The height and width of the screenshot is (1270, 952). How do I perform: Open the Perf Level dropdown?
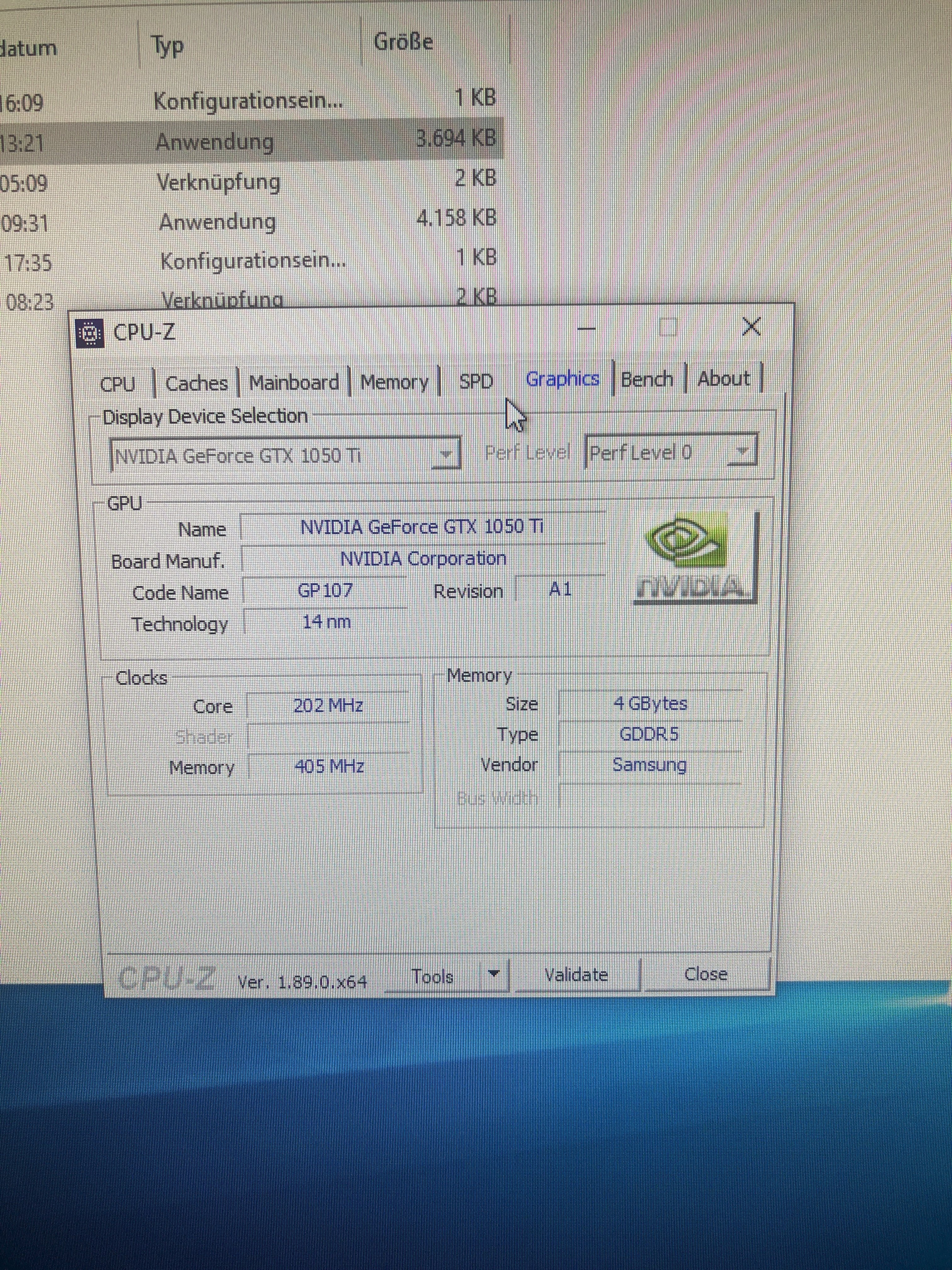(x=742, y=452)
